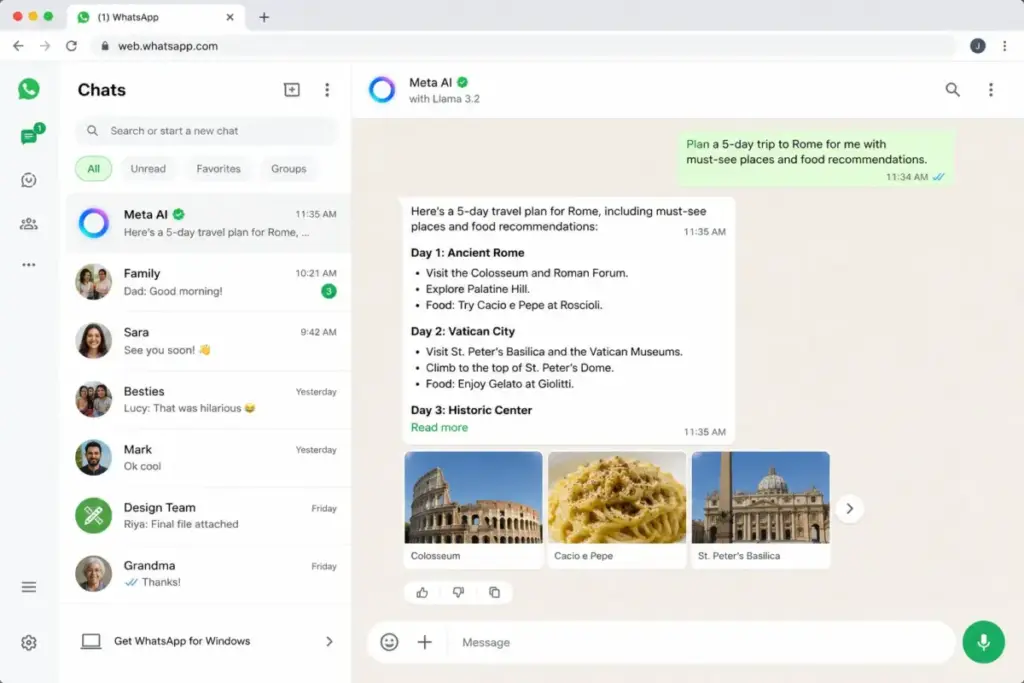1024x683 pixels.
Task: Filter chats by Favorites
Action: point(218,168)
